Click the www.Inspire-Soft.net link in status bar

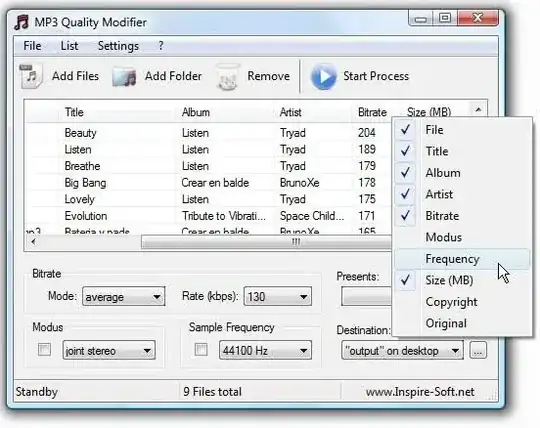click(420, 392)
